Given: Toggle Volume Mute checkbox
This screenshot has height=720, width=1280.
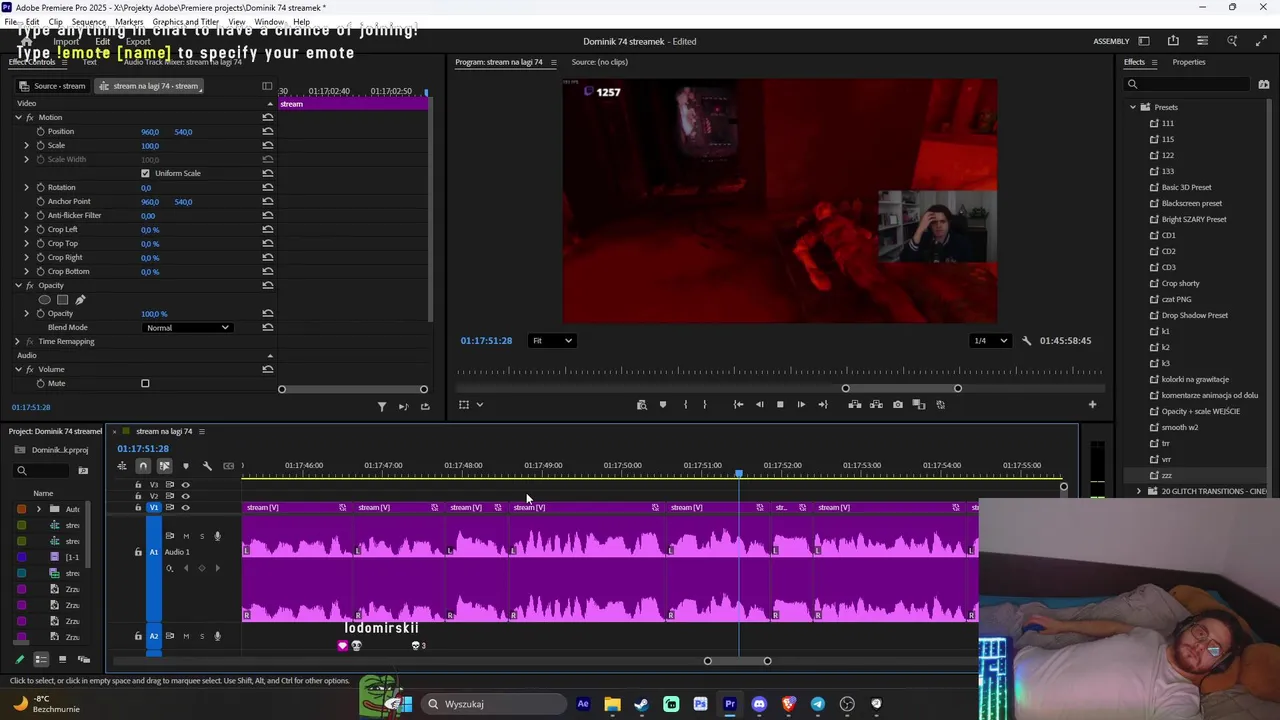Looking at the screenshot, I should click(x=145, y=384).
